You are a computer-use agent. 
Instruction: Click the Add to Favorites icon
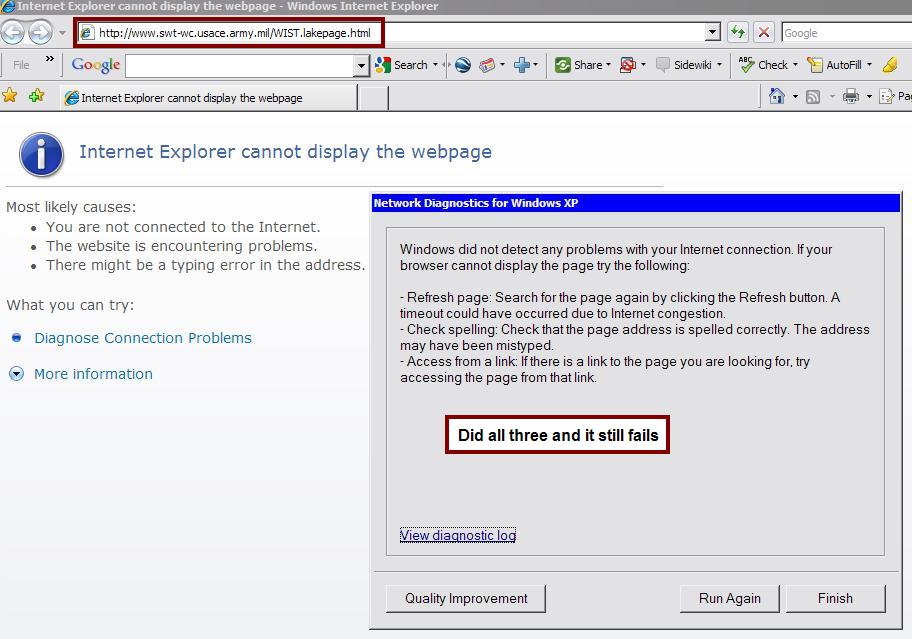point(37,97)
